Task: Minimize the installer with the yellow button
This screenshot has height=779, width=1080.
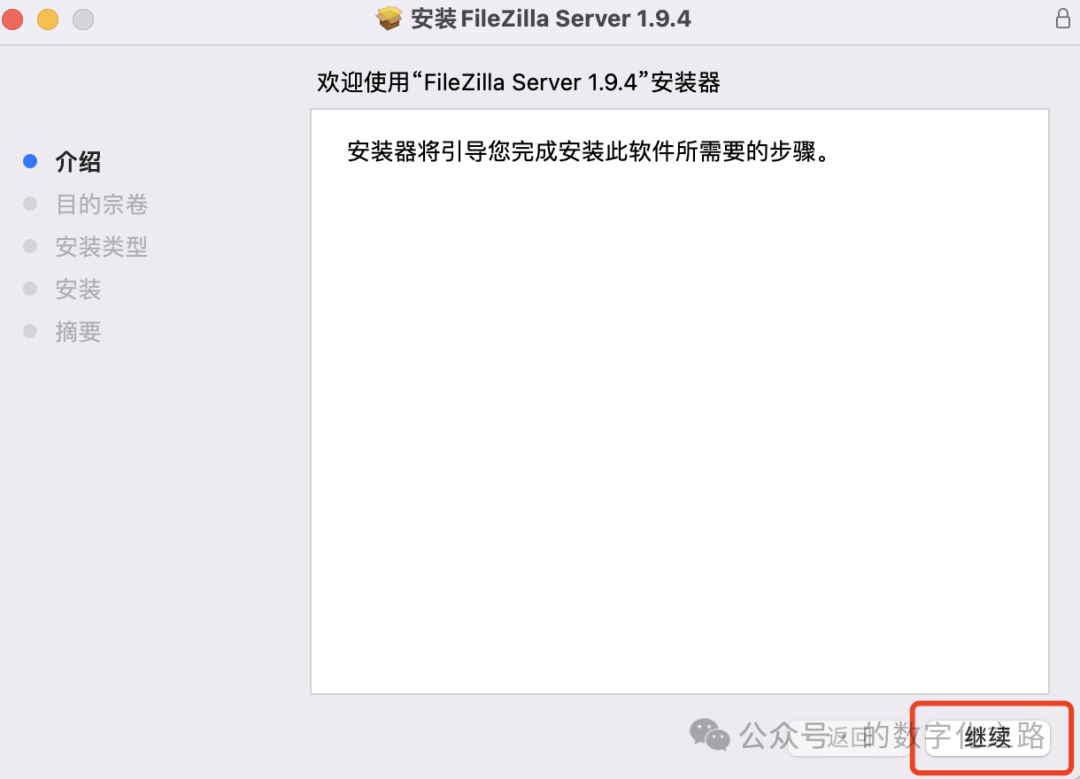Action: pos(48,19)
